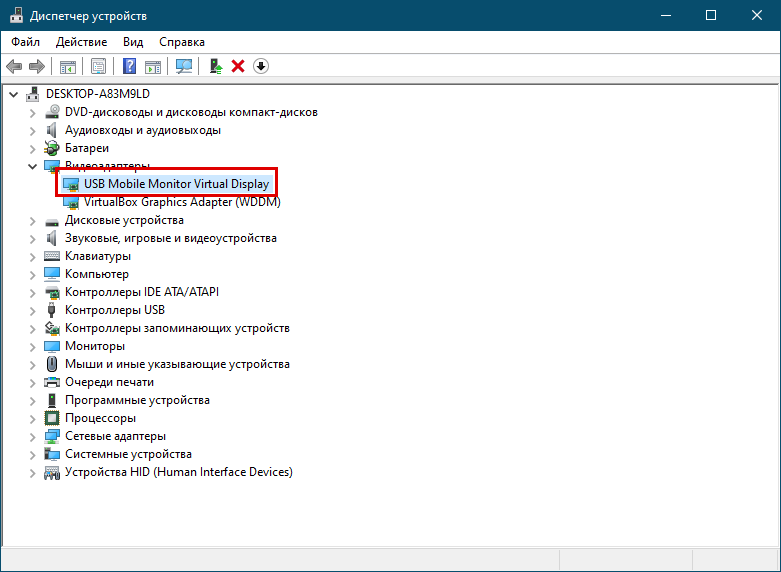Select the Компьютер label
This screenshot has height=572, width=781.
tap(97, 274)
